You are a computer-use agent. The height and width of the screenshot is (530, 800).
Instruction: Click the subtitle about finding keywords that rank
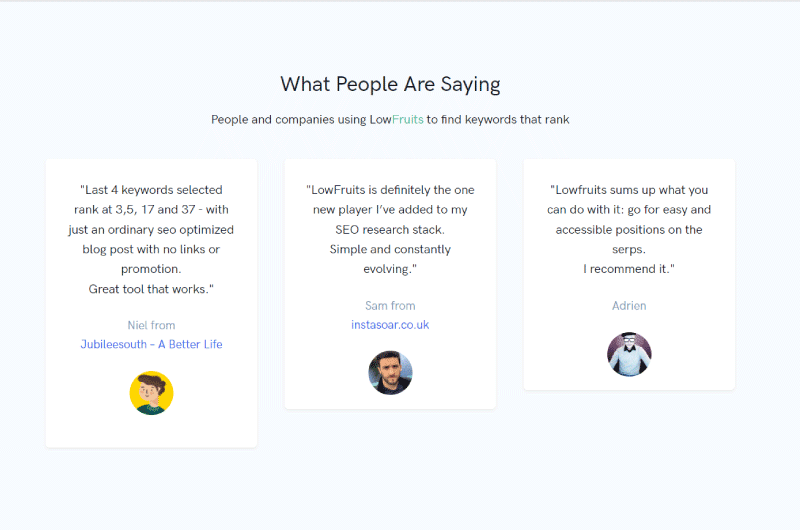coord(390,119)
